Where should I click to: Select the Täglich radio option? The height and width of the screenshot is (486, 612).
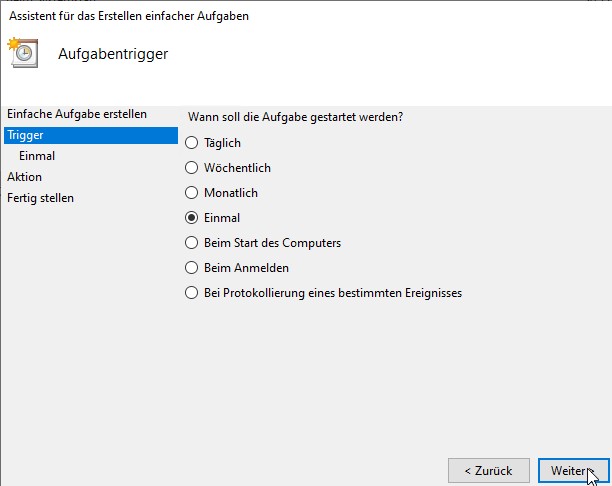(192, 143)
